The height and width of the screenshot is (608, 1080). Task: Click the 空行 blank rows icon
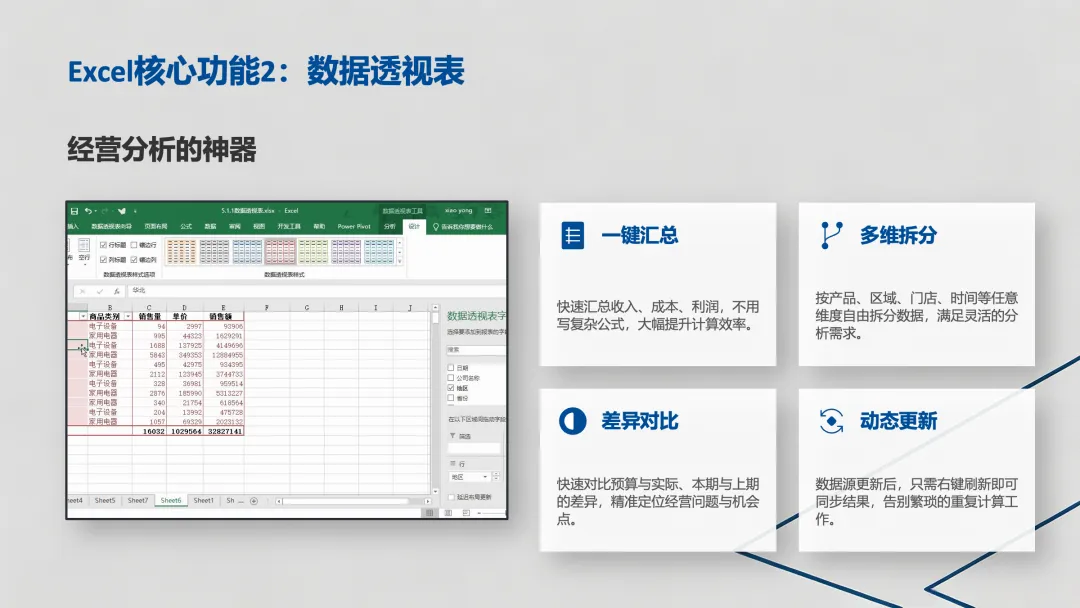click(84, 246)
